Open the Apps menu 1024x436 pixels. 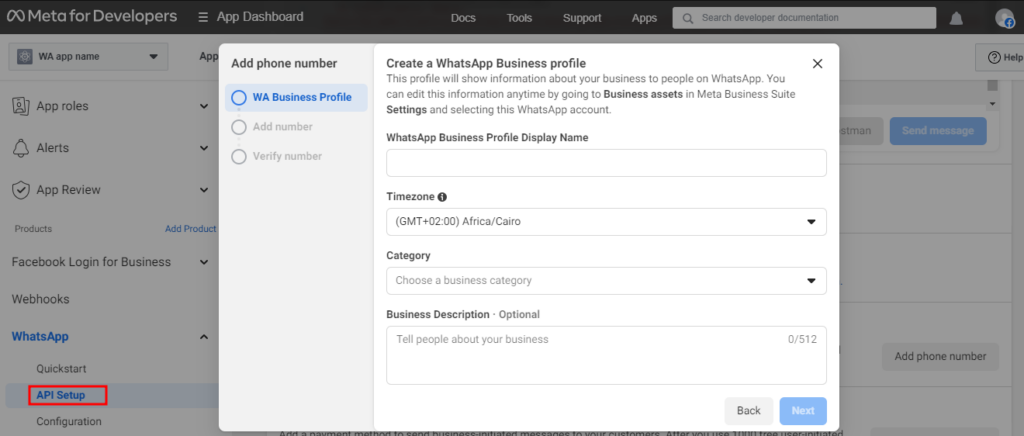coord(644,18)
